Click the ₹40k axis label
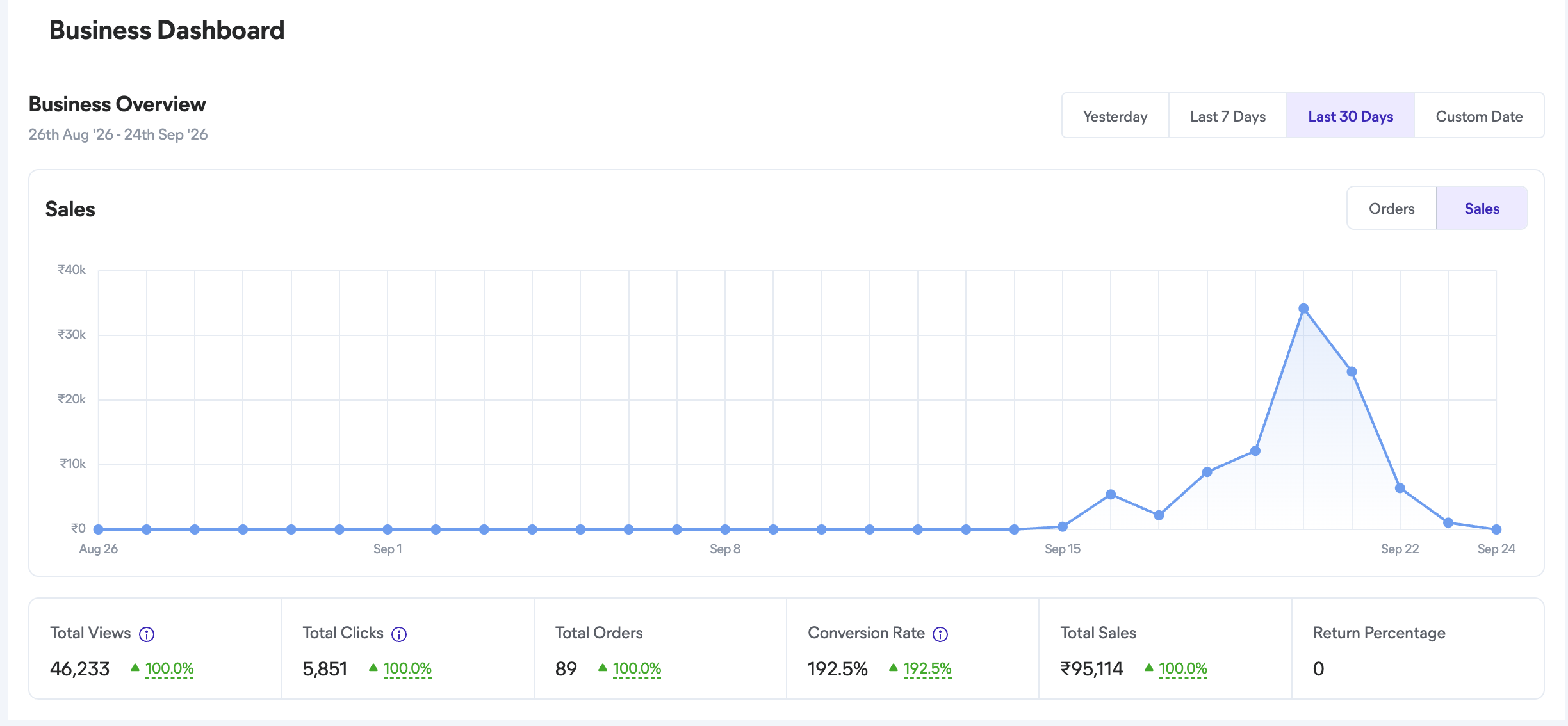Screen dimensions: 1568x726 [x=72, y=270]
